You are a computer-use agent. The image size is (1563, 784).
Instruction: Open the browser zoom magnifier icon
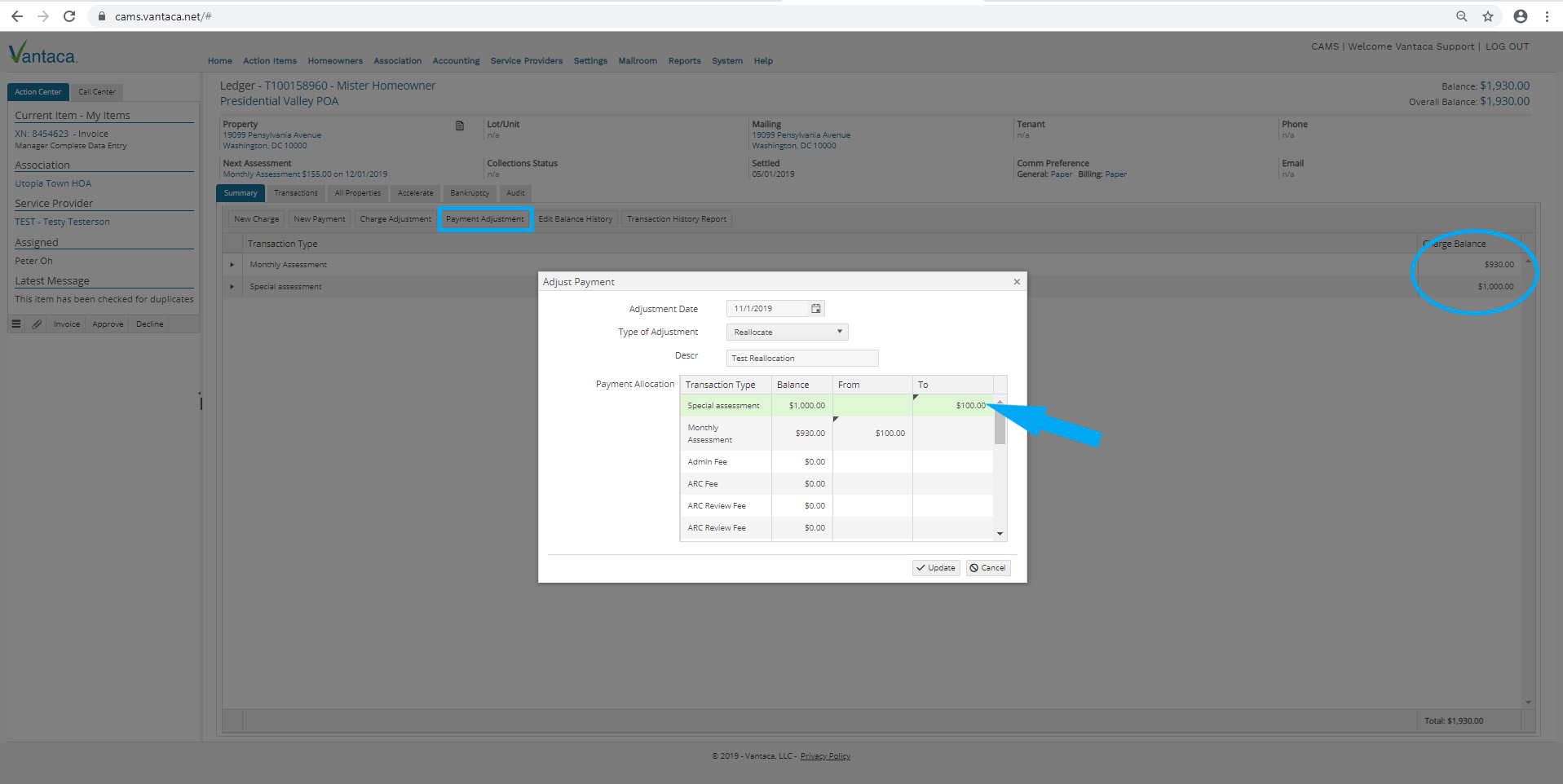(x=1462, y=16)
